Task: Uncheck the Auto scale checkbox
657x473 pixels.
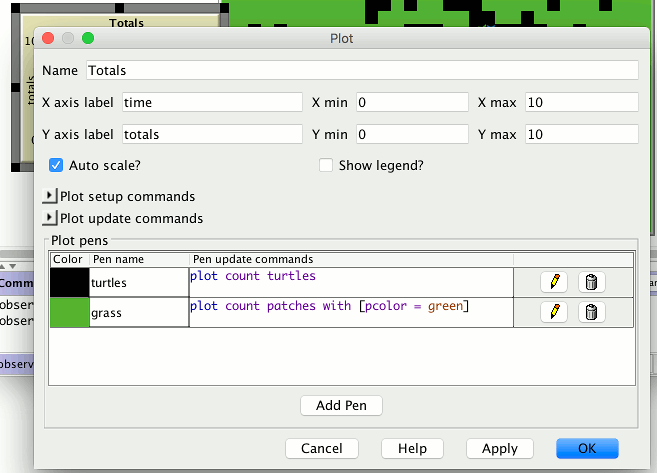Action: click(57, 165)
